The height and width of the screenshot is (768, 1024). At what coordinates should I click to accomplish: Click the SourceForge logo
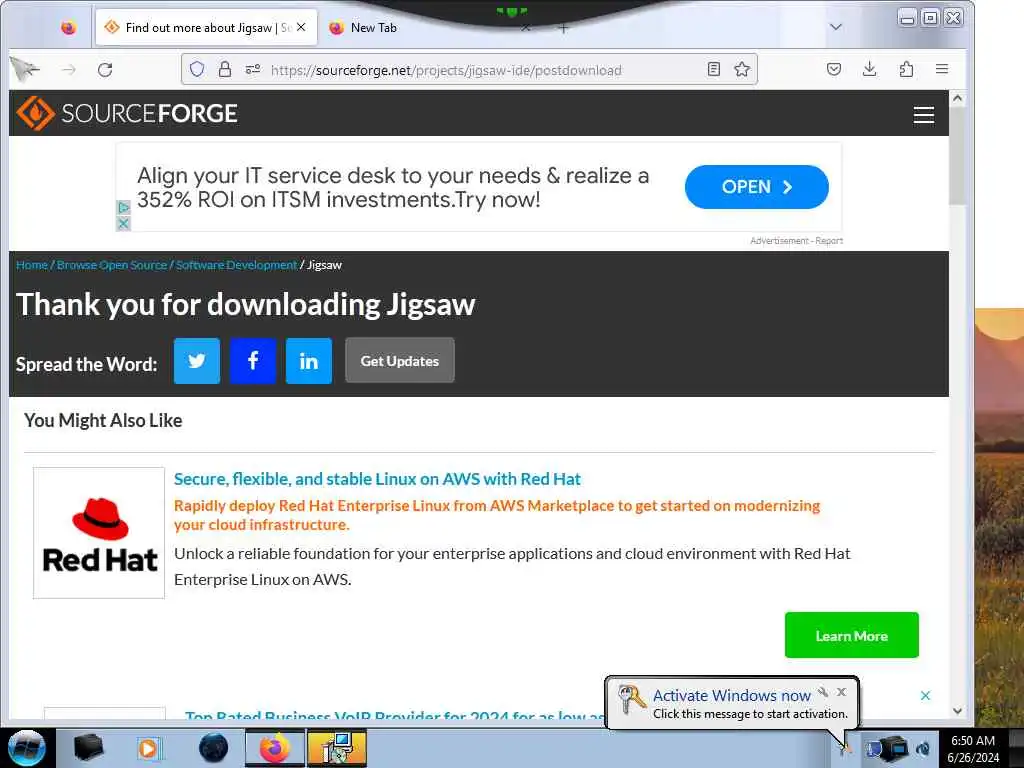click(127, 113)
